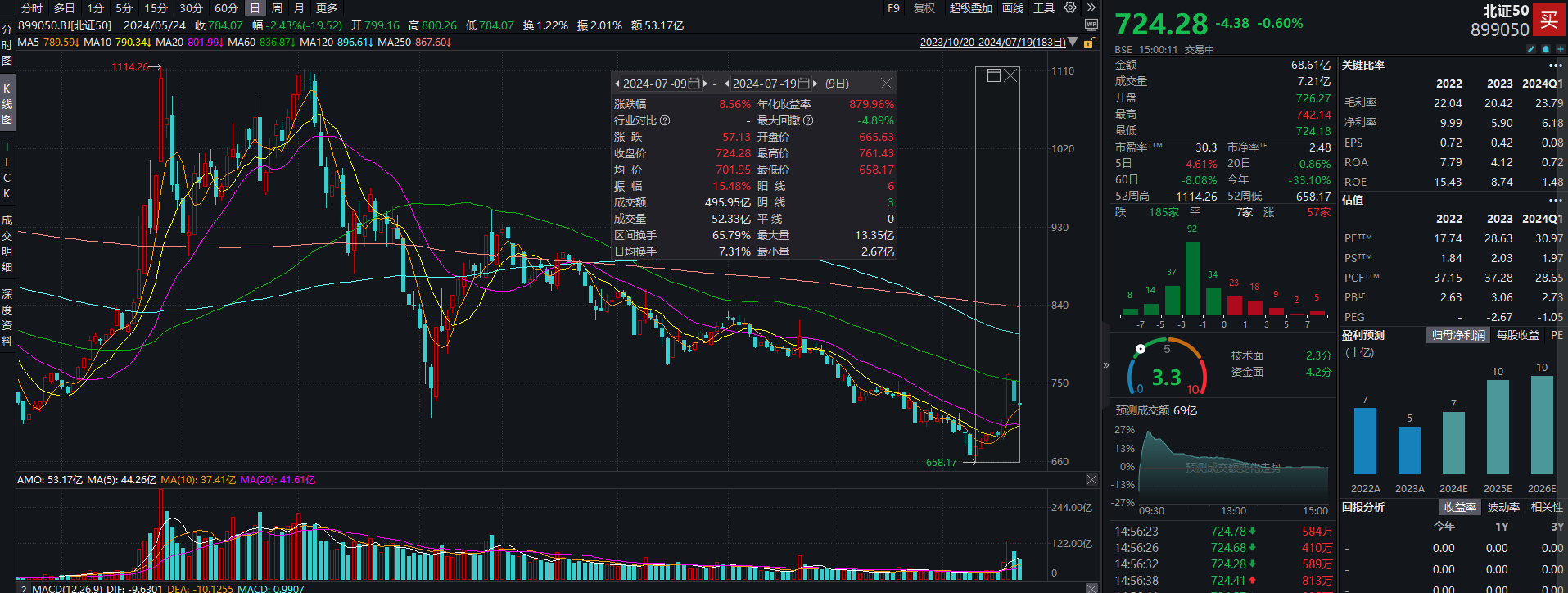Select 60分 timeframe tab

[x=226, y=8]
